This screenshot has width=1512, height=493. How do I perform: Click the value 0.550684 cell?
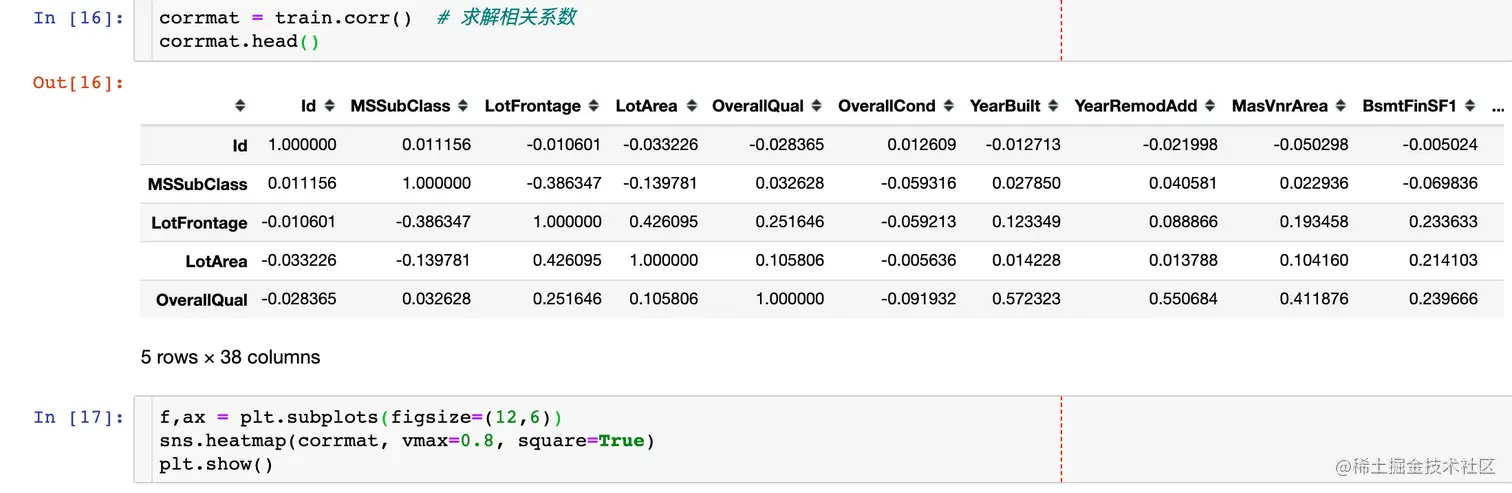pyautogui.click(x=1183, y=299)
